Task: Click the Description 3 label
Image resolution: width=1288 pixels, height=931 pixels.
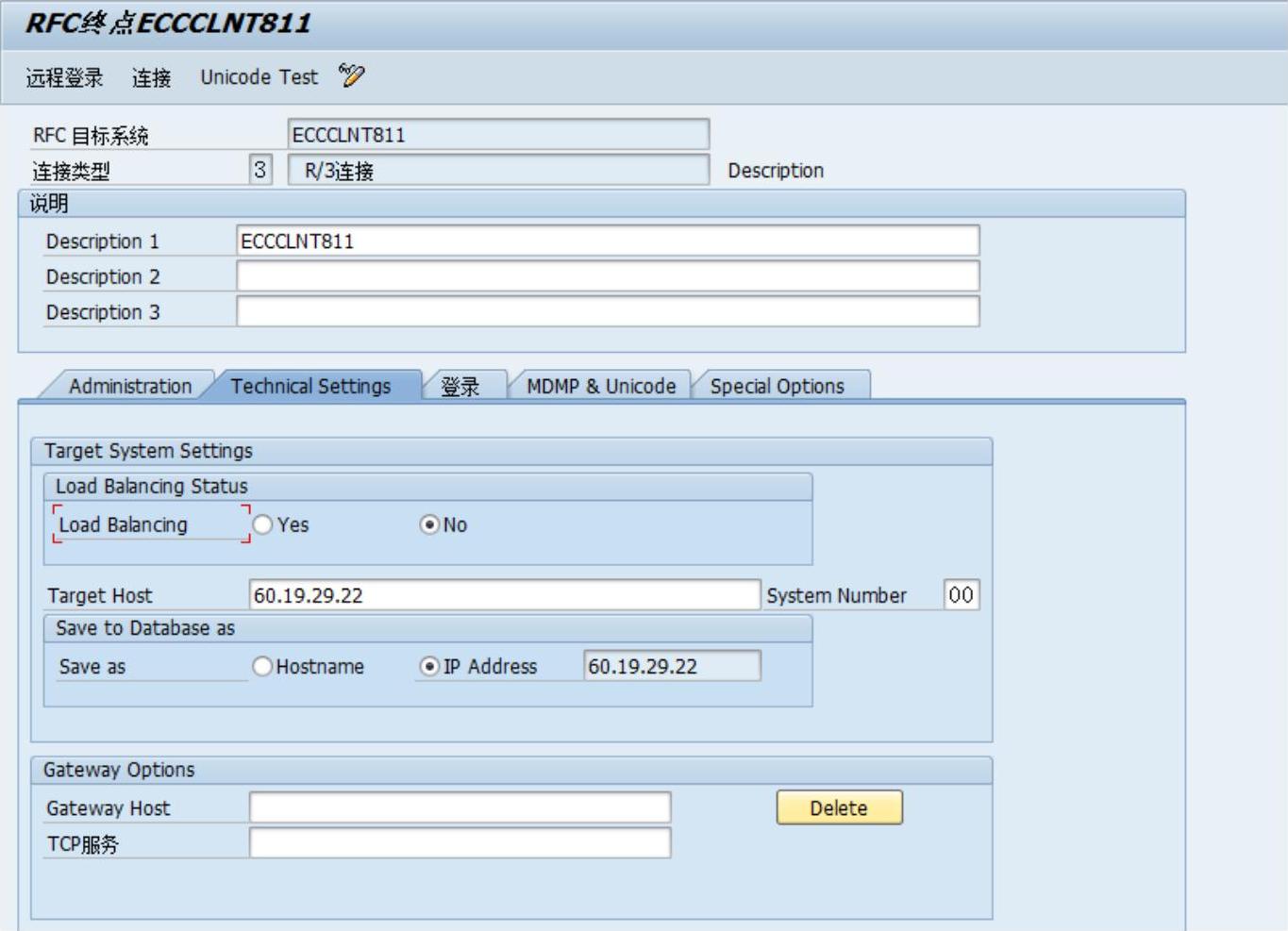Action: point(103,312)
